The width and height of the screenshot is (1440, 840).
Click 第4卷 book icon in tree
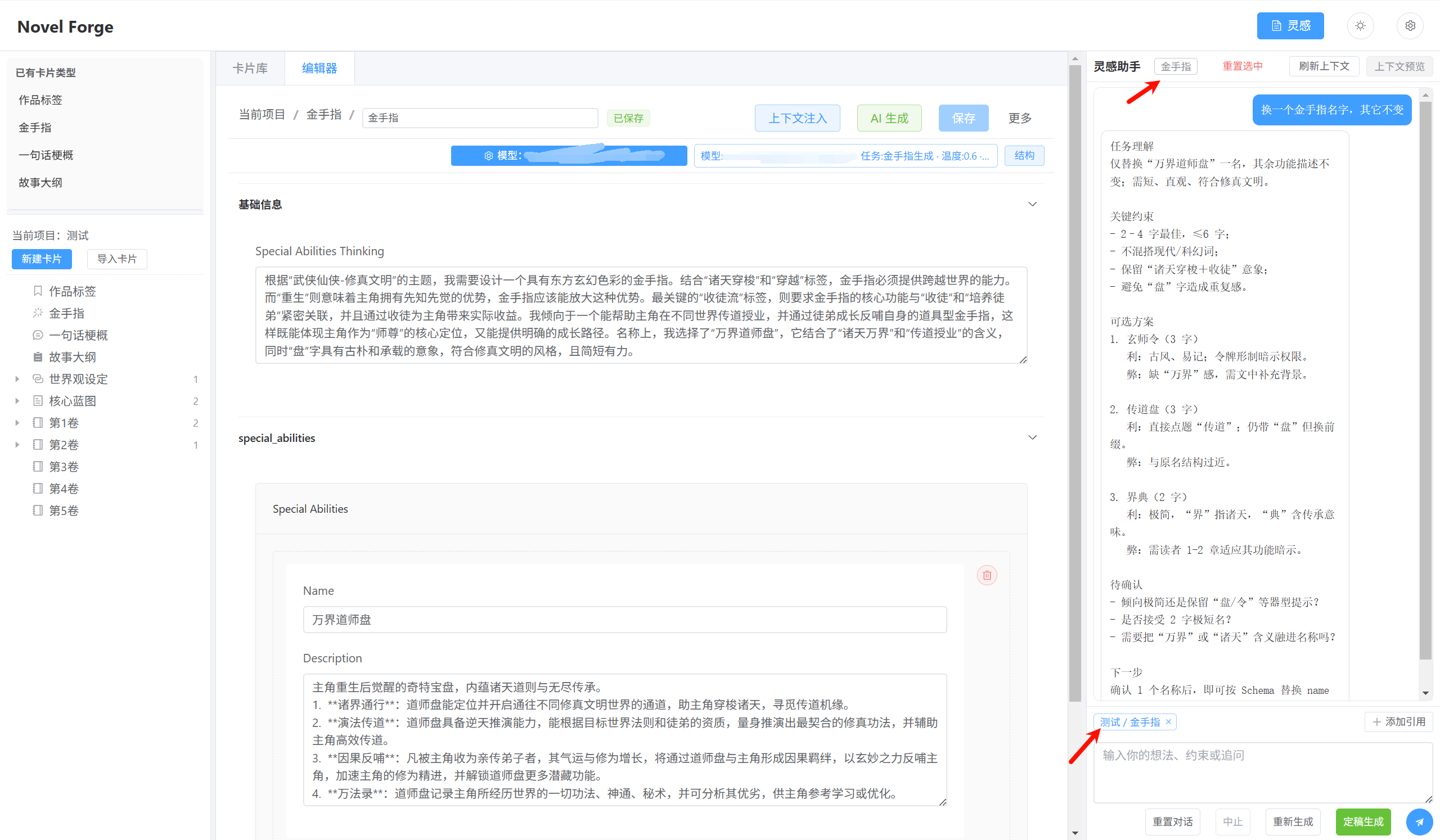click(38, 488)
